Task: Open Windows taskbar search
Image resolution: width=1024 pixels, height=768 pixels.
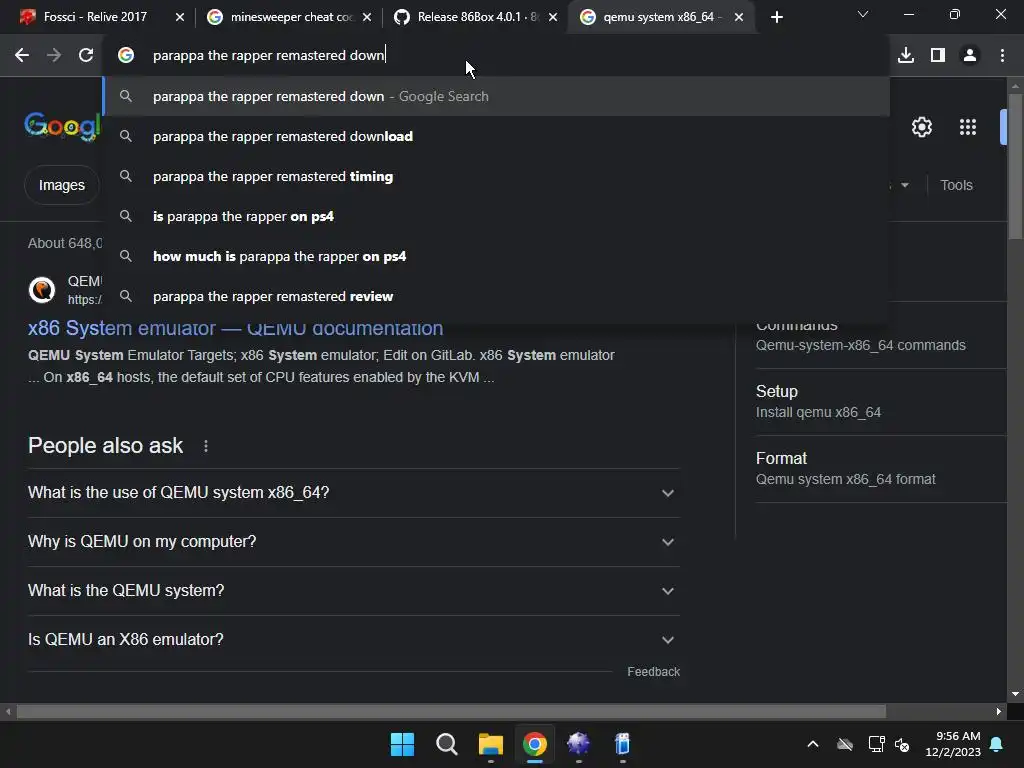Action: click(x=447, y=744)
